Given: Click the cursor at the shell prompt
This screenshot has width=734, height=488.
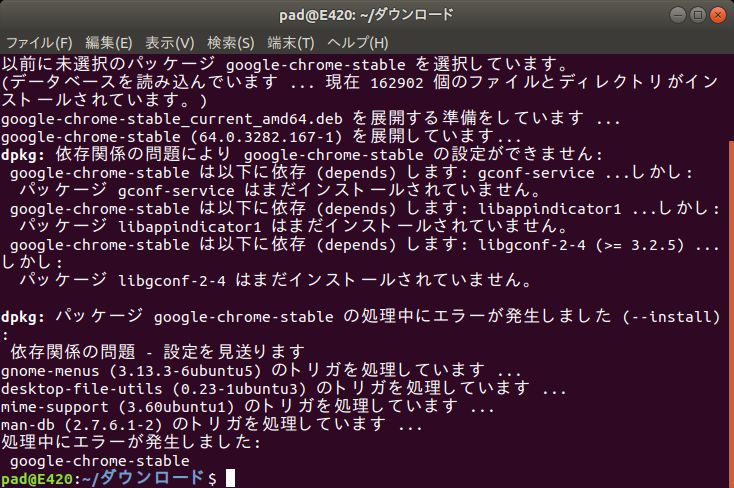Looking at the screenshot, I should tap(230, 478).
